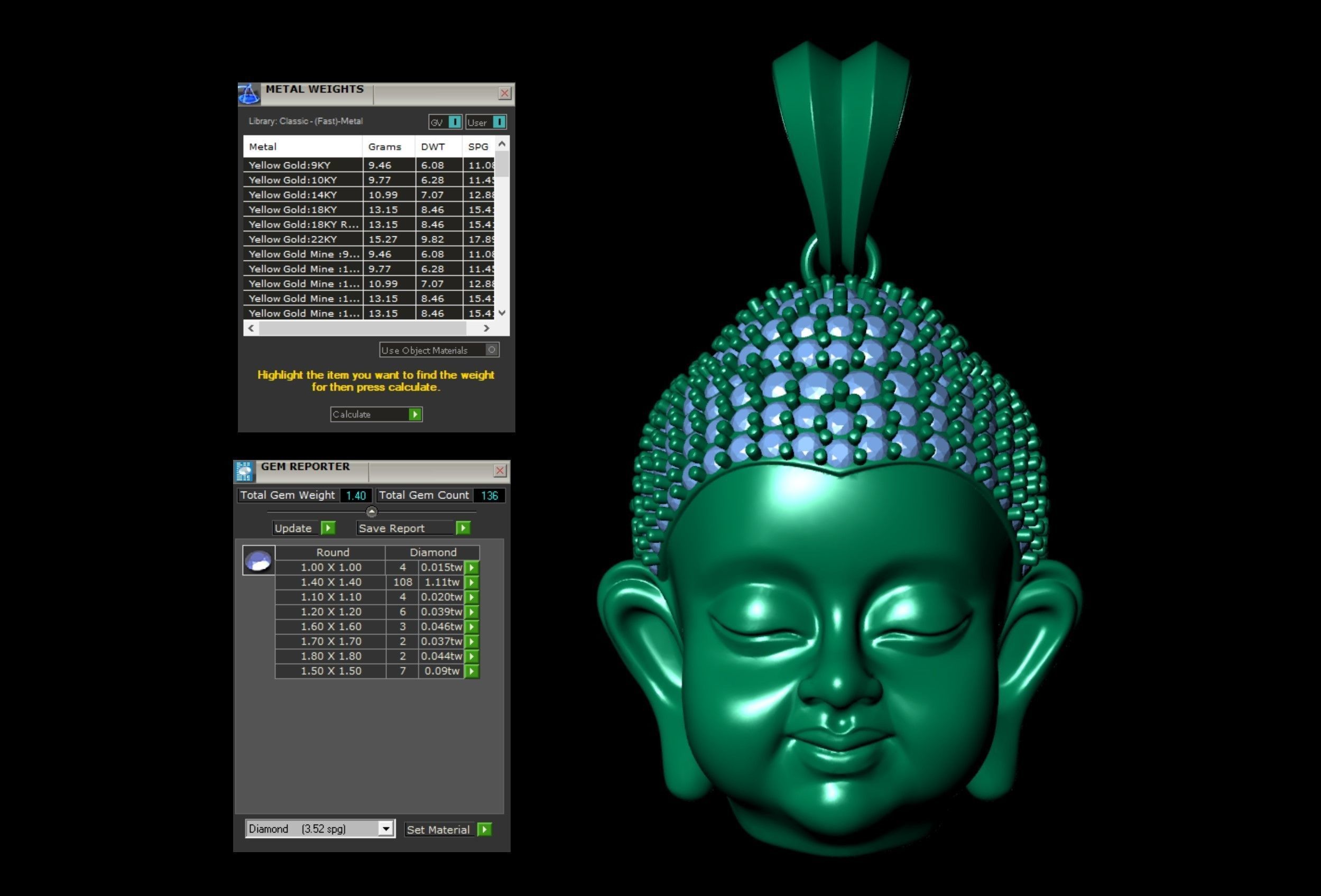The image size is (1321, 896).
Task: Click the round gem thumbnail in Gem Reporter
Action: 258,560
